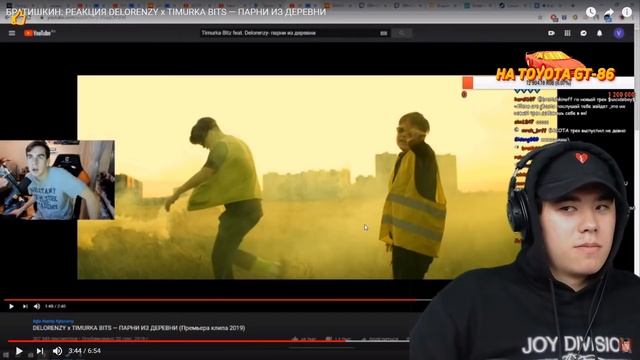640x360 pixels.
Task: Open the YouTube hamburger guide menu
Action: pyautogui.click(x=12, y=33)
